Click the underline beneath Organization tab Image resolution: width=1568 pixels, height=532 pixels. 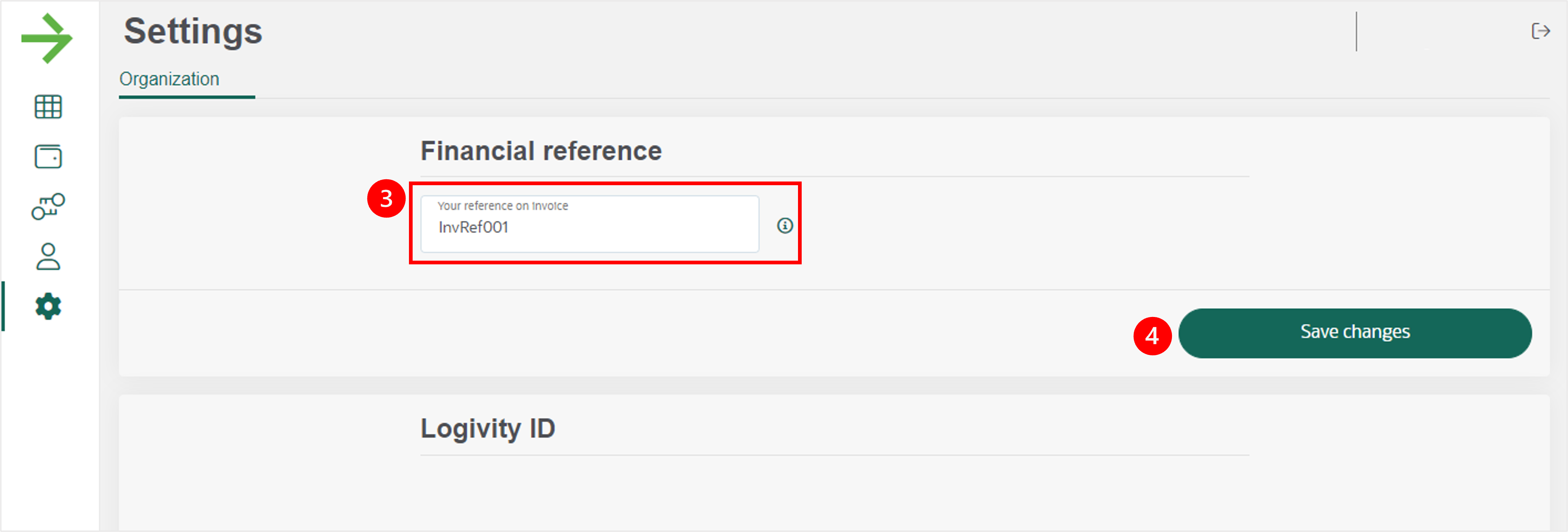pyautogui.click(x=187, y=97)
